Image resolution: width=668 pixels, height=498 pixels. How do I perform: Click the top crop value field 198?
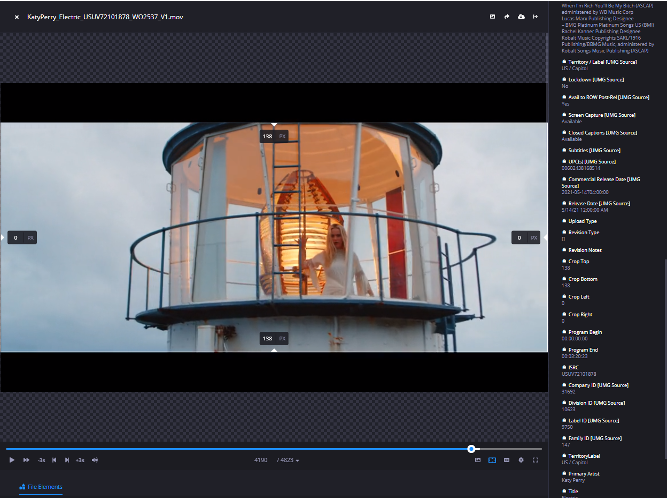click(x=268, y=136)
